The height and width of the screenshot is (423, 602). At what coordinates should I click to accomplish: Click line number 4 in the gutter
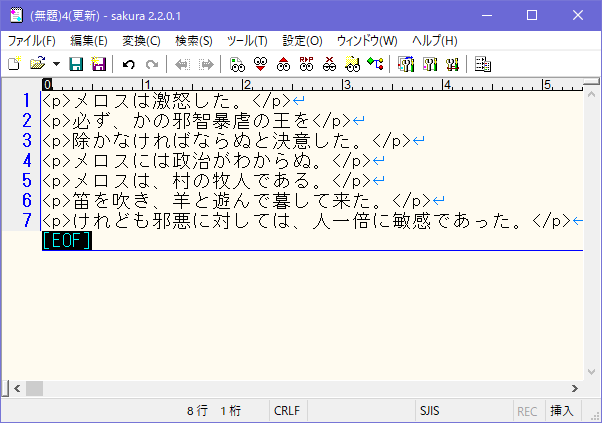26,160
